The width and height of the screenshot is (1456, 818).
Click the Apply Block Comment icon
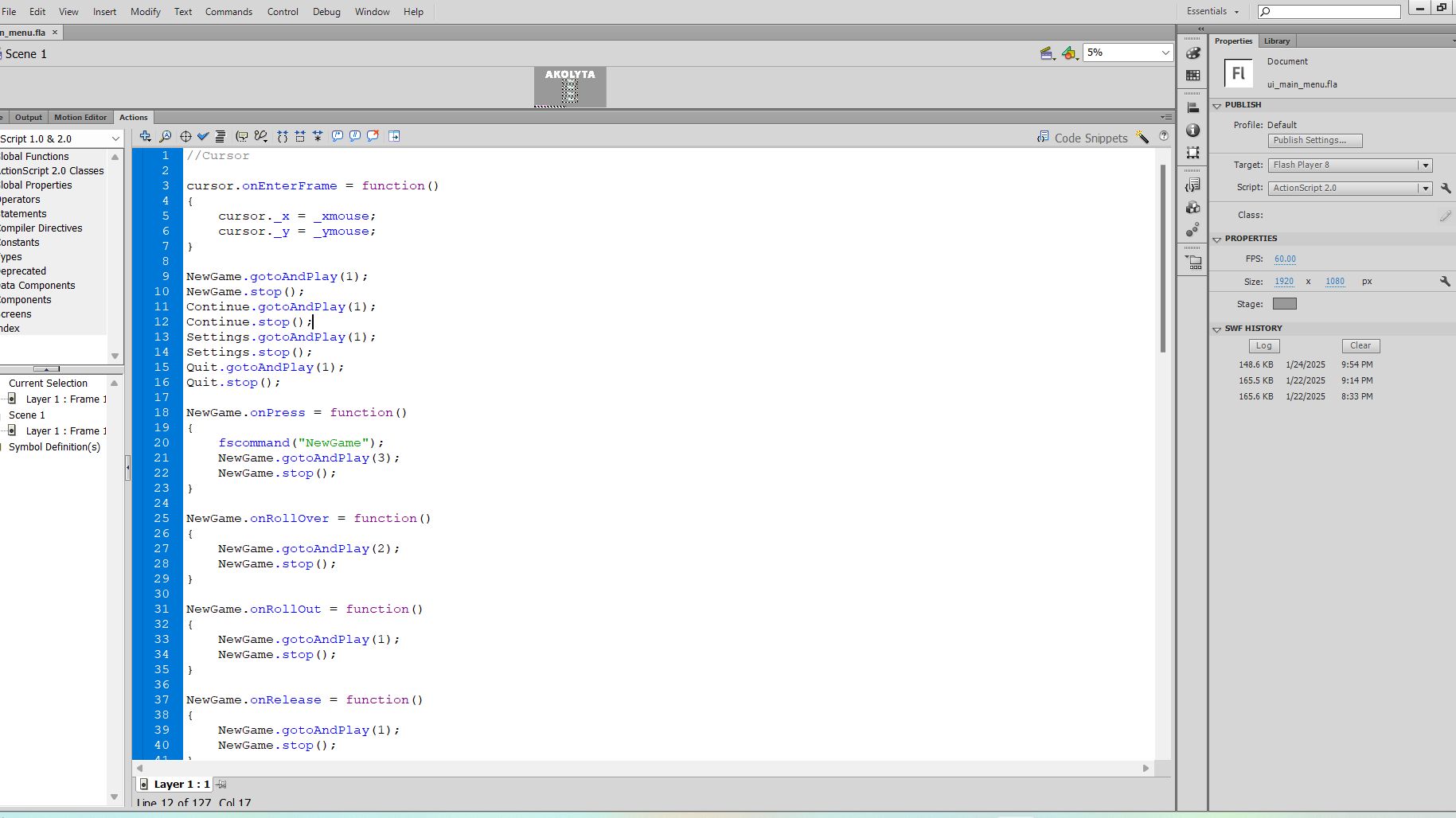tap(338, 137)
